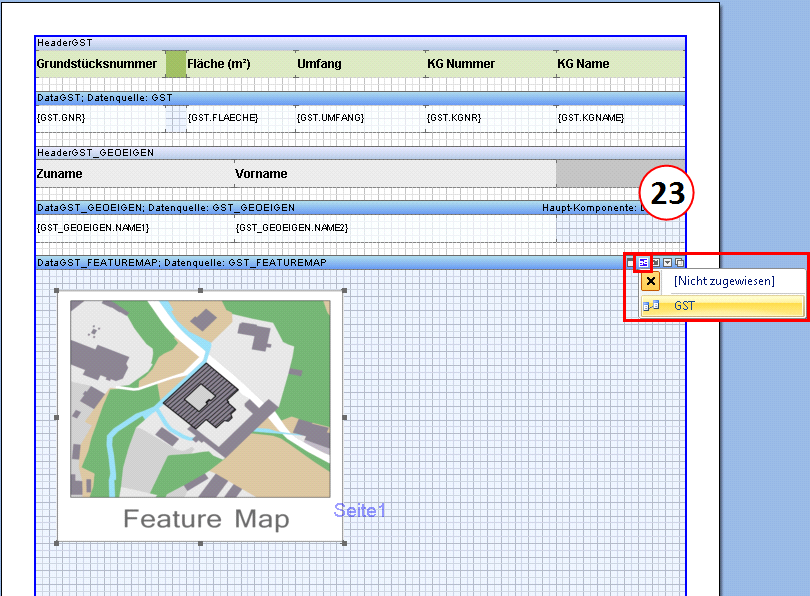
Task: Click the {GST.KGNAME} field
Action: coord(590,118)
